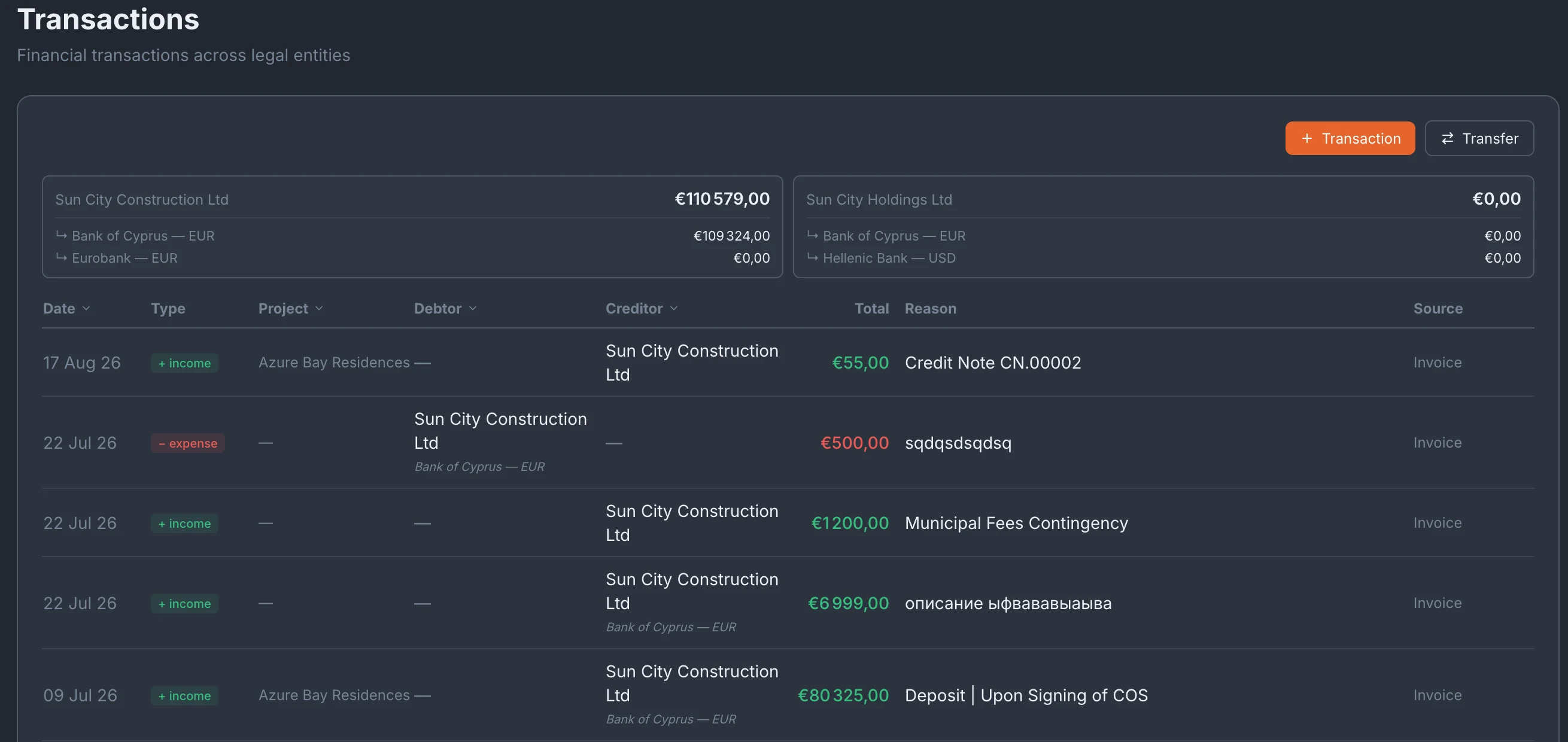This screenshot has height=742, width=1568.
Task: Expand the Creditor column dropdown
Action: (642, 309)
